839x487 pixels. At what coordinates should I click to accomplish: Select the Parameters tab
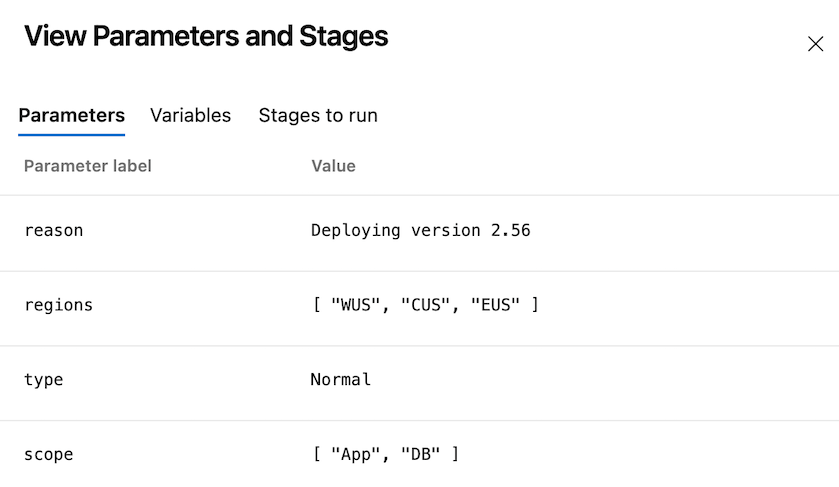(72, 115)
